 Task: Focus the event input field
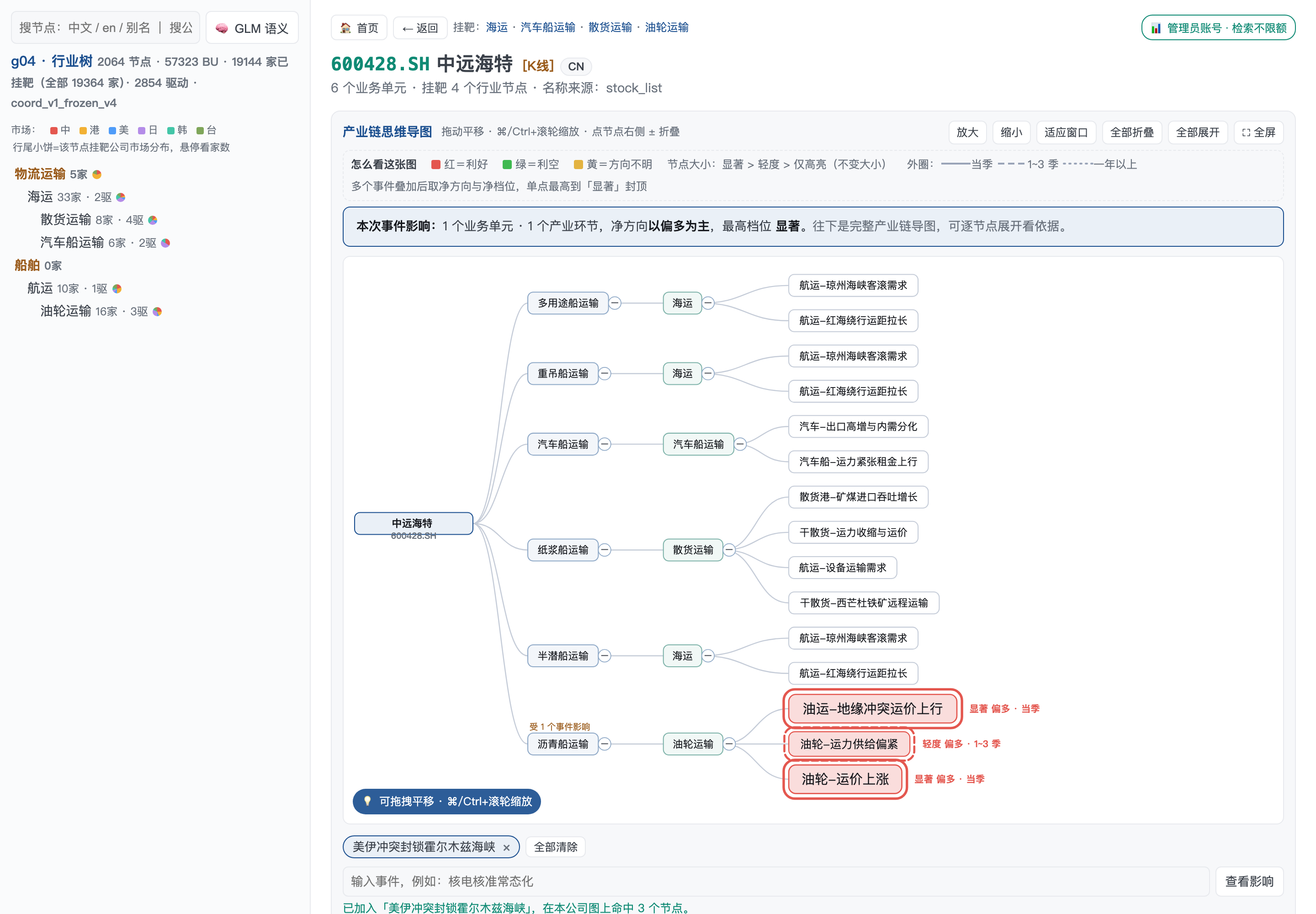[x=775, y=882]
